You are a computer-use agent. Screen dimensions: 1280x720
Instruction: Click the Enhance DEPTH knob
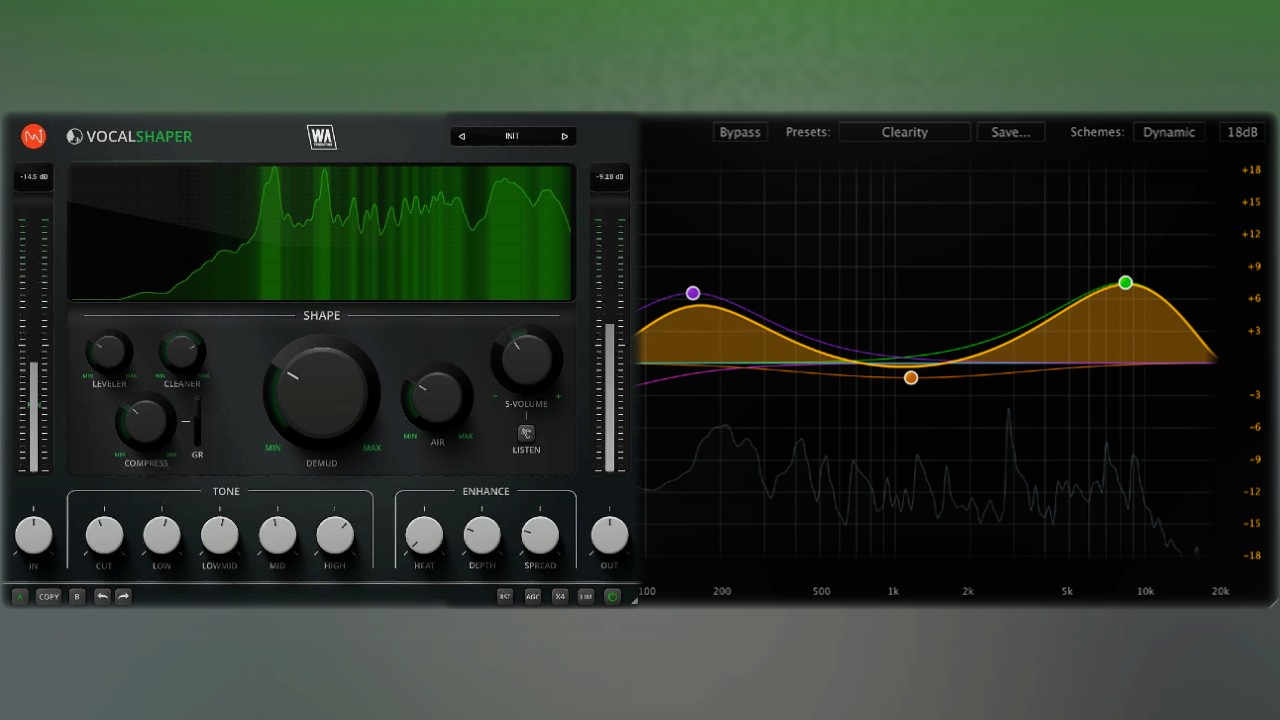click(x=482, y=536)
